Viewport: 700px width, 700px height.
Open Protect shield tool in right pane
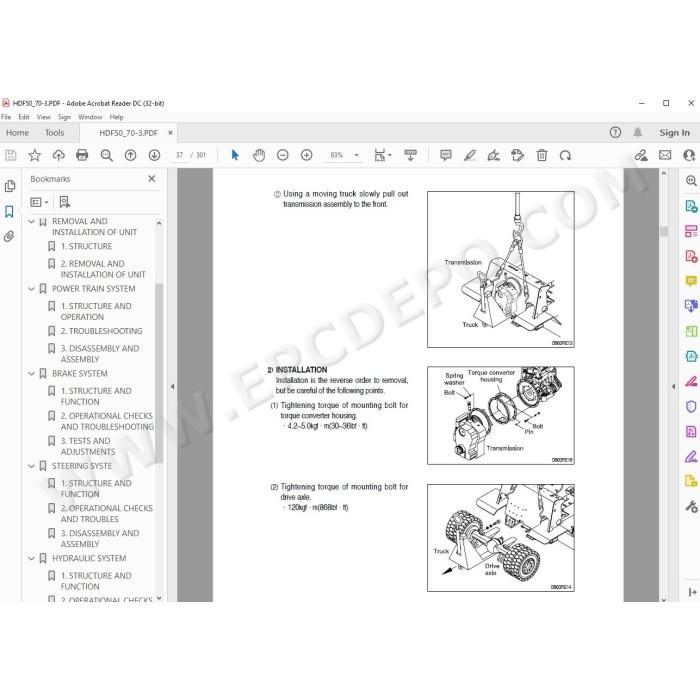point(691,407)
